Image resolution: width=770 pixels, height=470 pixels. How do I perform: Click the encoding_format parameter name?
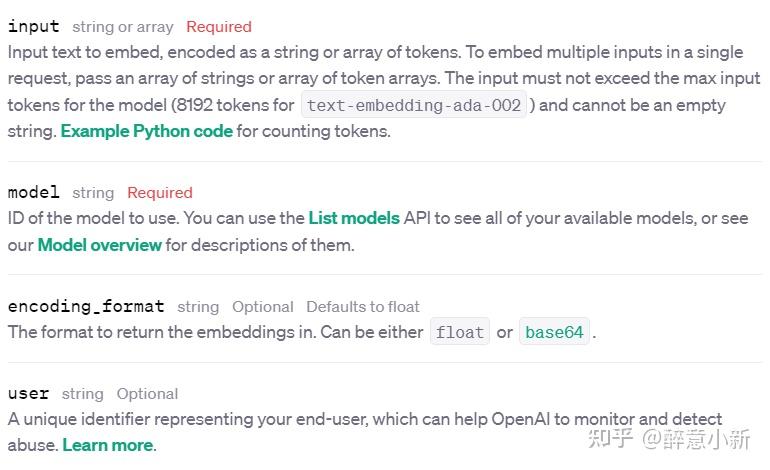click(x=86, y=306)
